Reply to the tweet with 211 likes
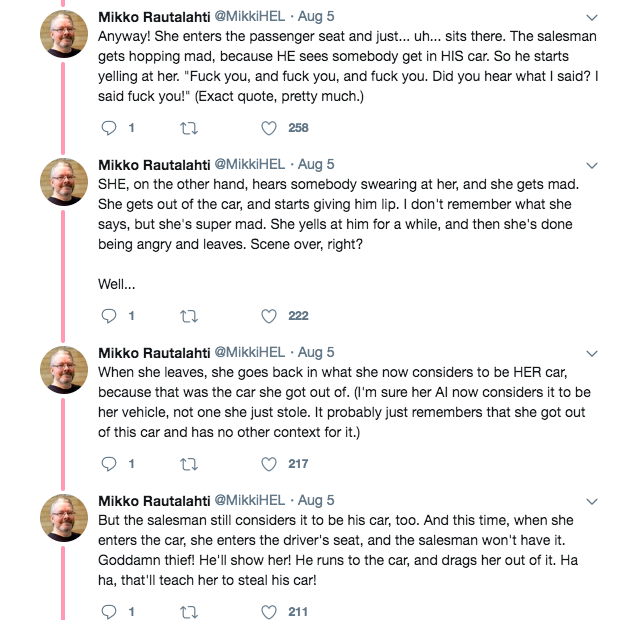 (110, 612)
